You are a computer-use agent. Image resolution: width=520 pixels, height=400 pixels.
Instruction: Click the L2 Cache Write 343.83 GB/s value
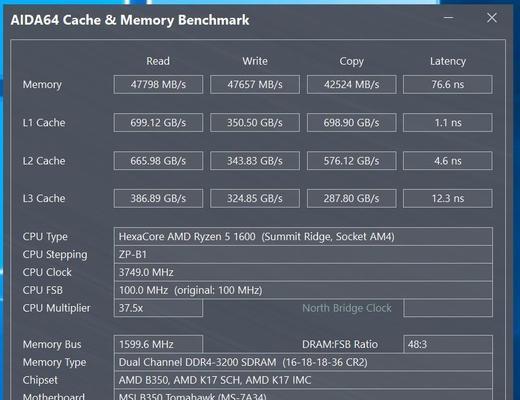pos(255,161)
